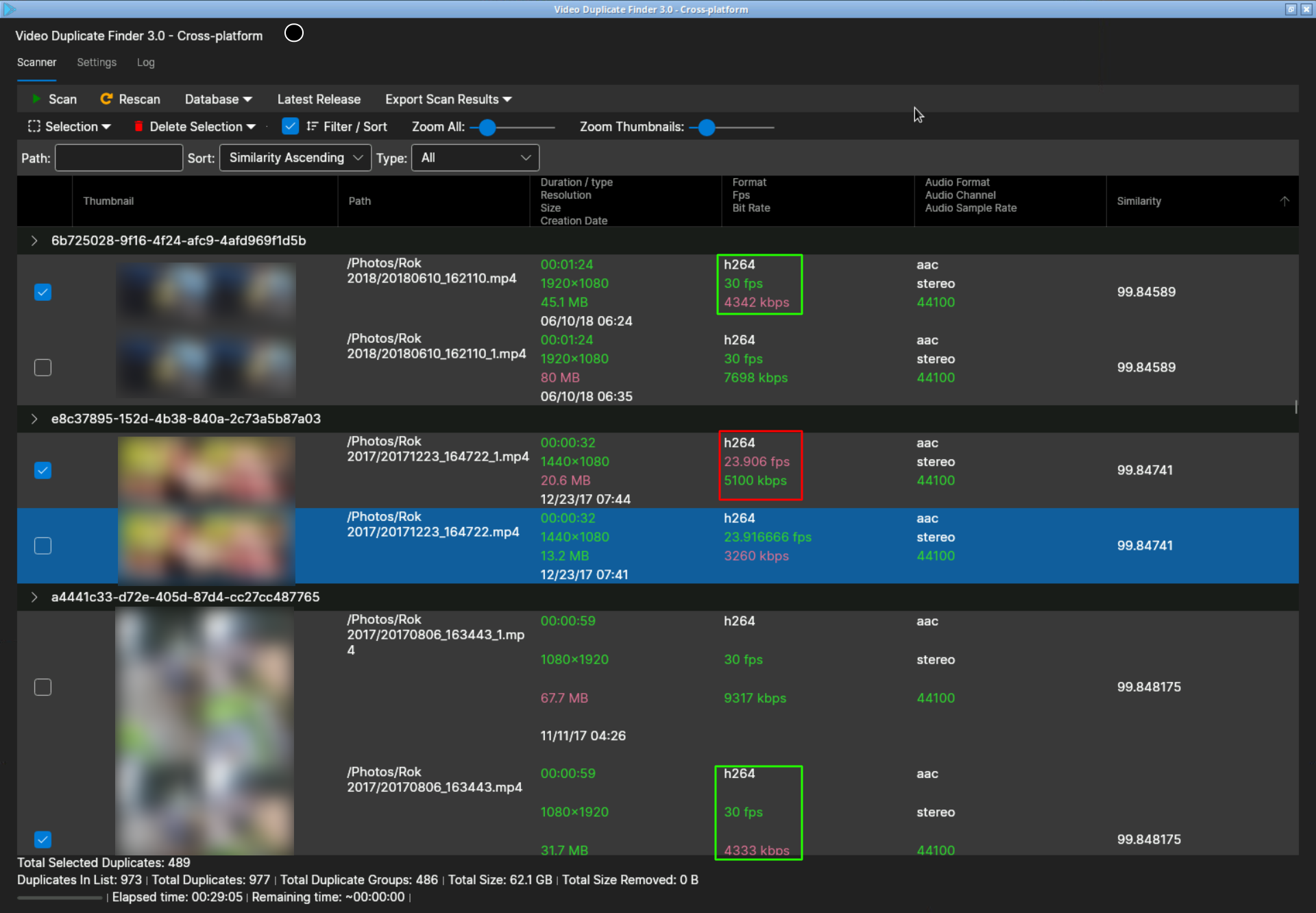
Task: Collapse the 6b725028 duplicate group
Action: point(34,241)
